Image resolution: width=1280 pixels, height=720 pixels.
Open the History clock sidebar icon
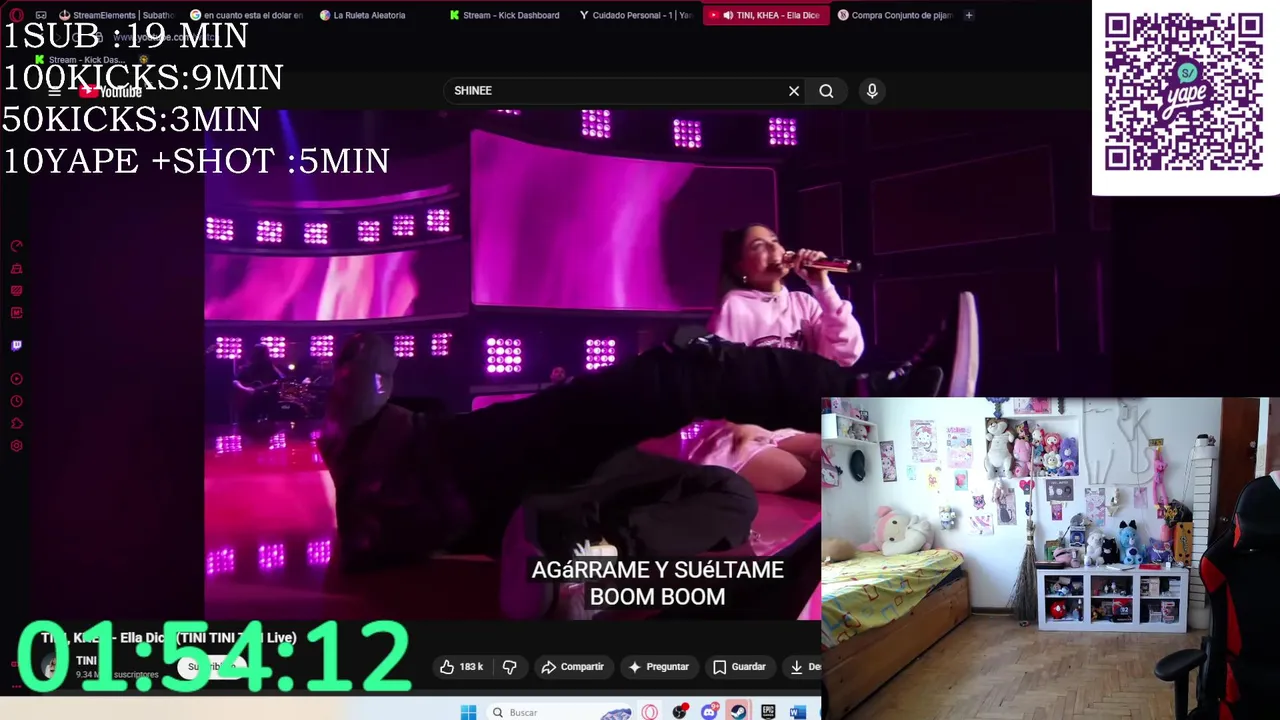16,401
